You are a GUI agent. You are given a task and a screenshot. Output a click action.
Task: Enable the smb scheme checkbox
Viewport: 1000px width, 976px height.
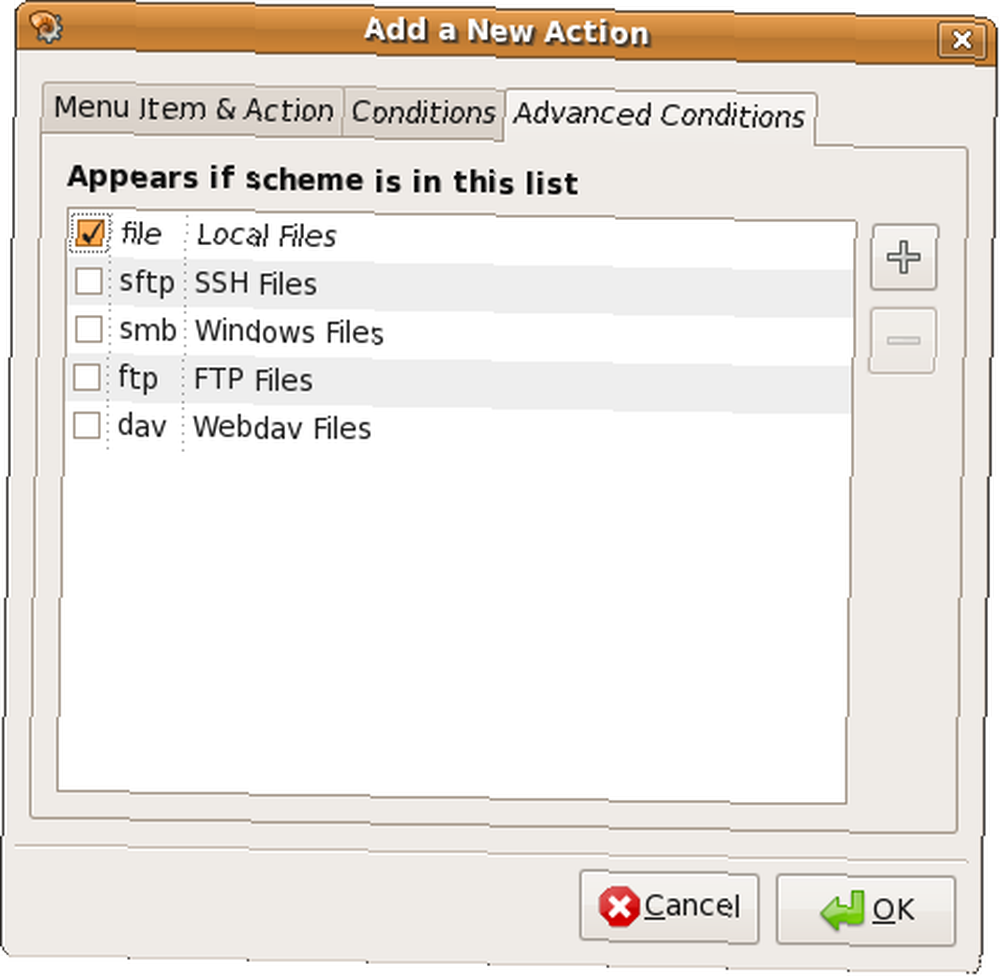pos(89,329)
